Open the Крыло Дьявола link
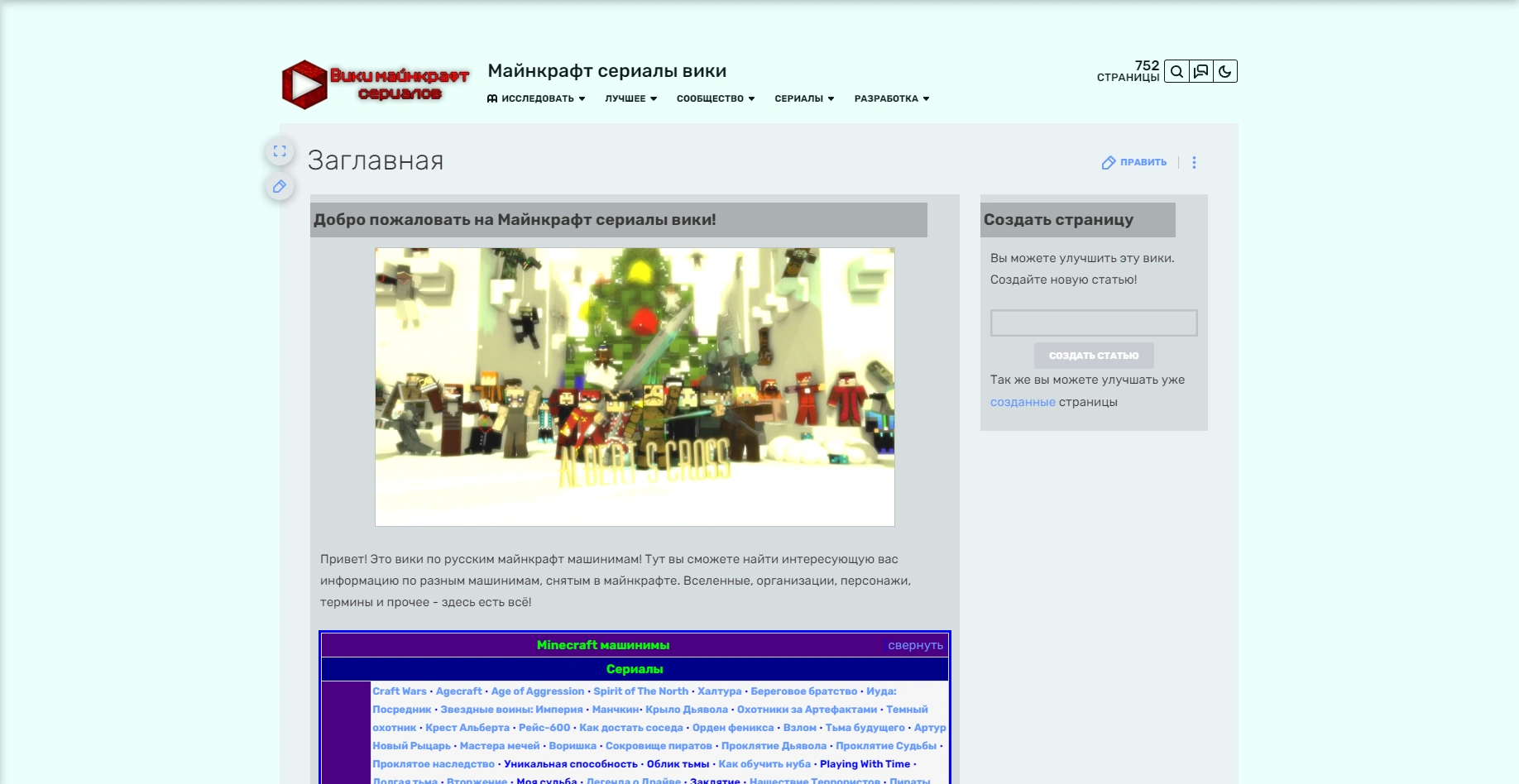 (x=687, y=710)
